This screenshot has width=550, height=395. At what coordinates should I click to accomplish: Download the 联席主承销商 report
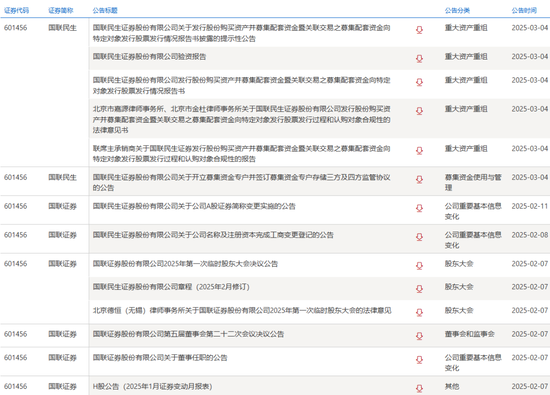pos(419,150)
